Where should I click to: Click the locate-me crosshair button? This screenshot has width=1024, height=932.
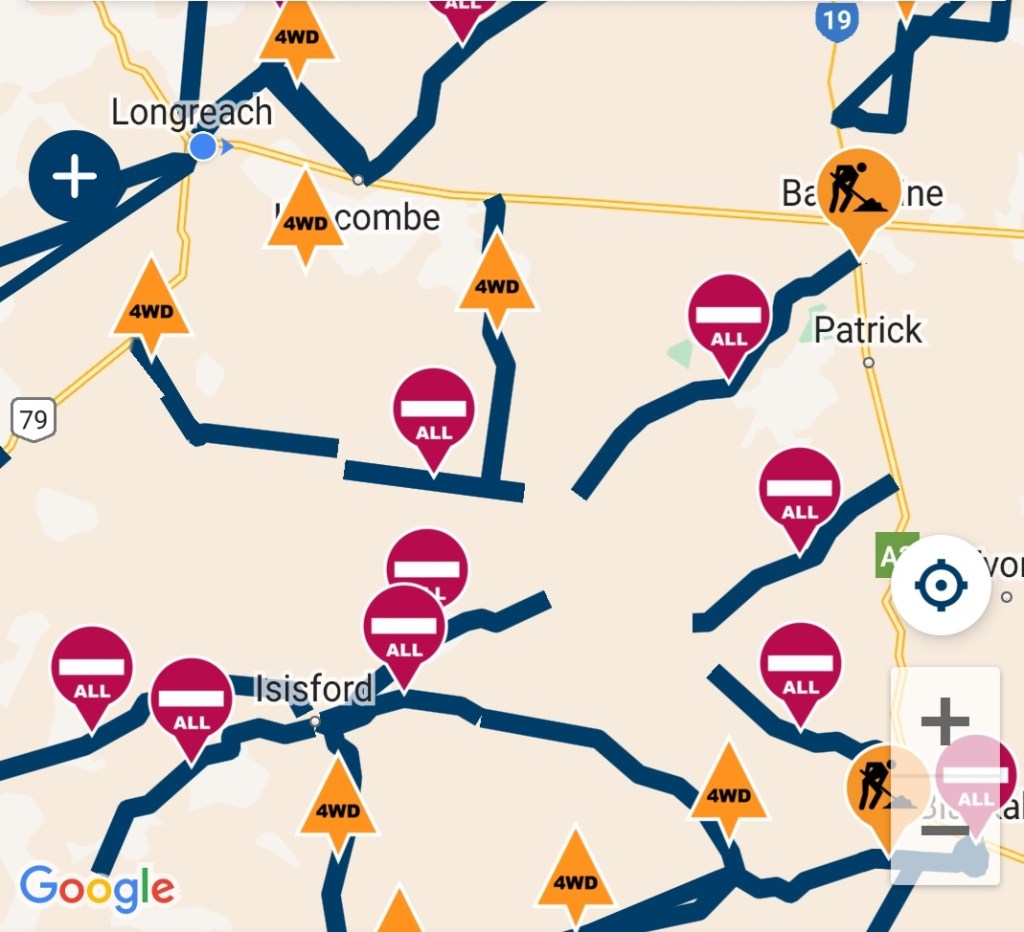click(x=940, y=585)
